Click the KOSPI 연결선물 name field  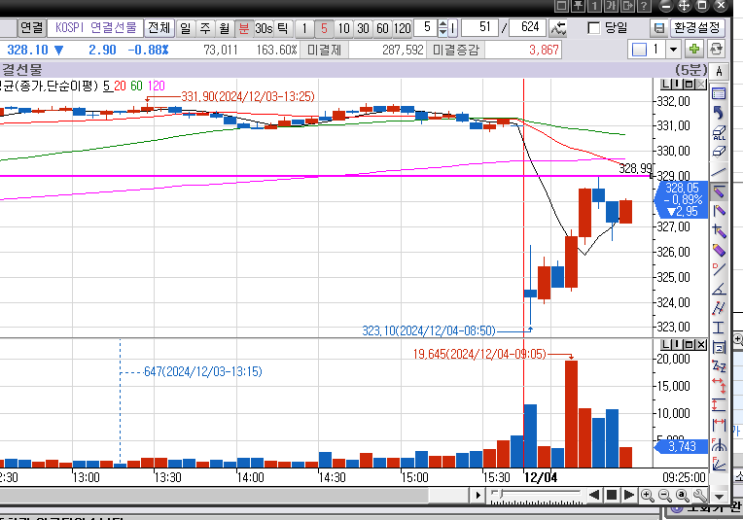point(95,28)
